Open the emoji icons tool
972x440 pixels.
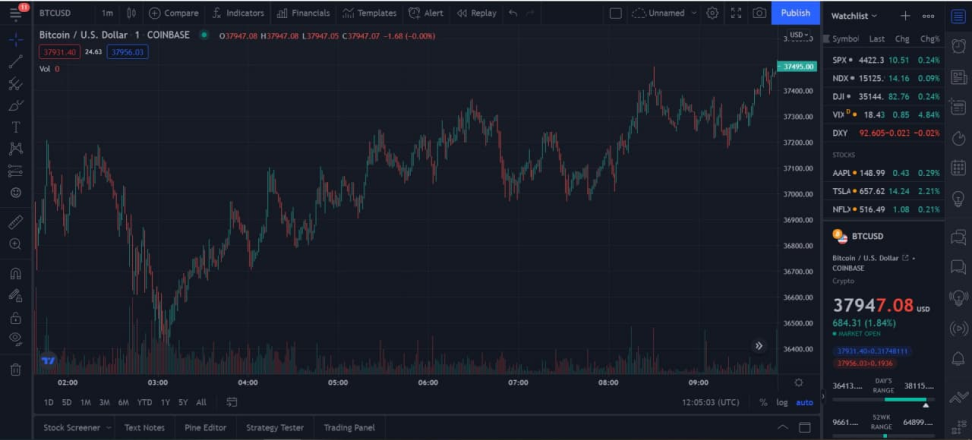[16, 193]
